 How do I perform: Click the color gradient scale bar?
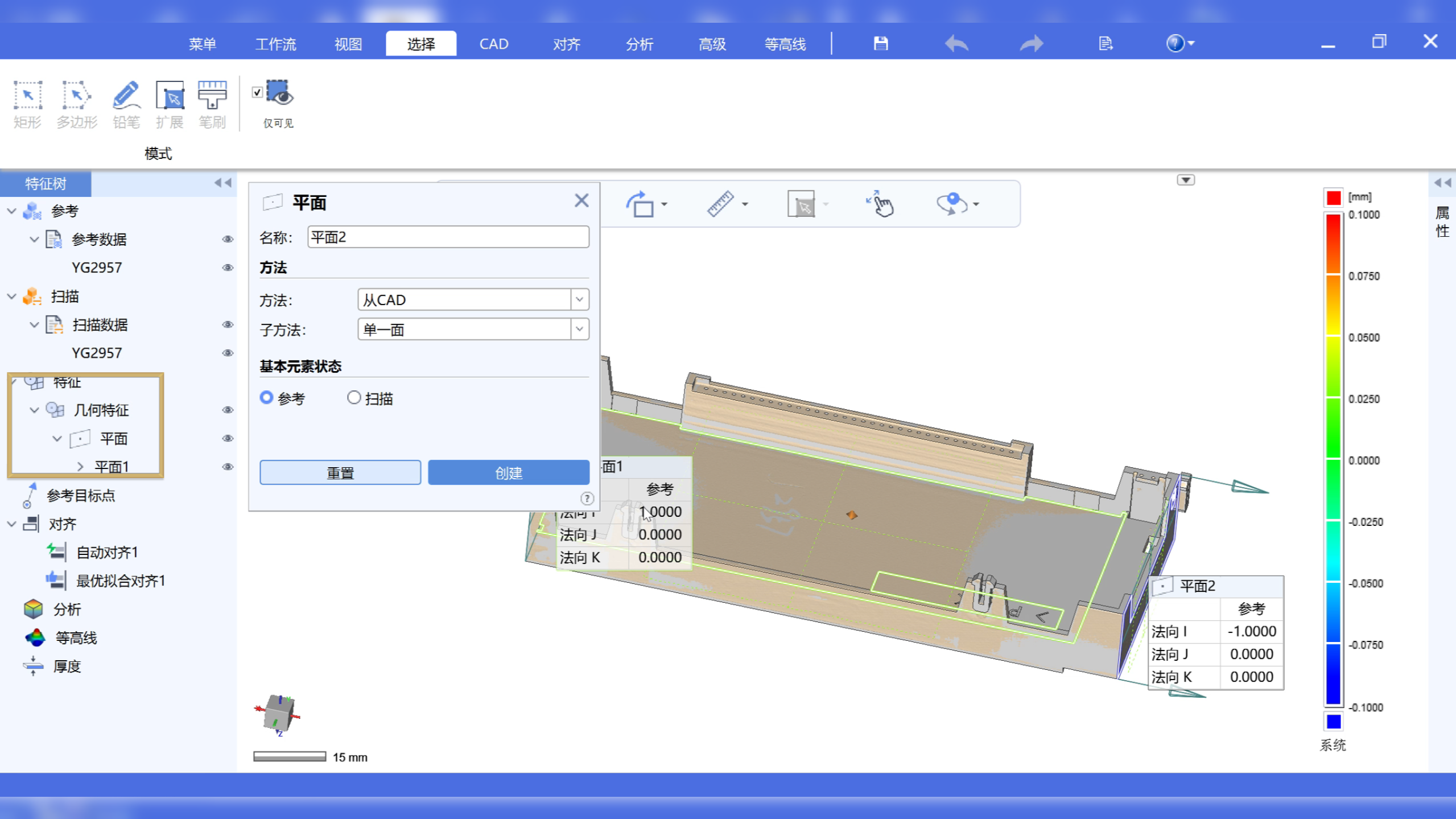[x=1334, y=460]
